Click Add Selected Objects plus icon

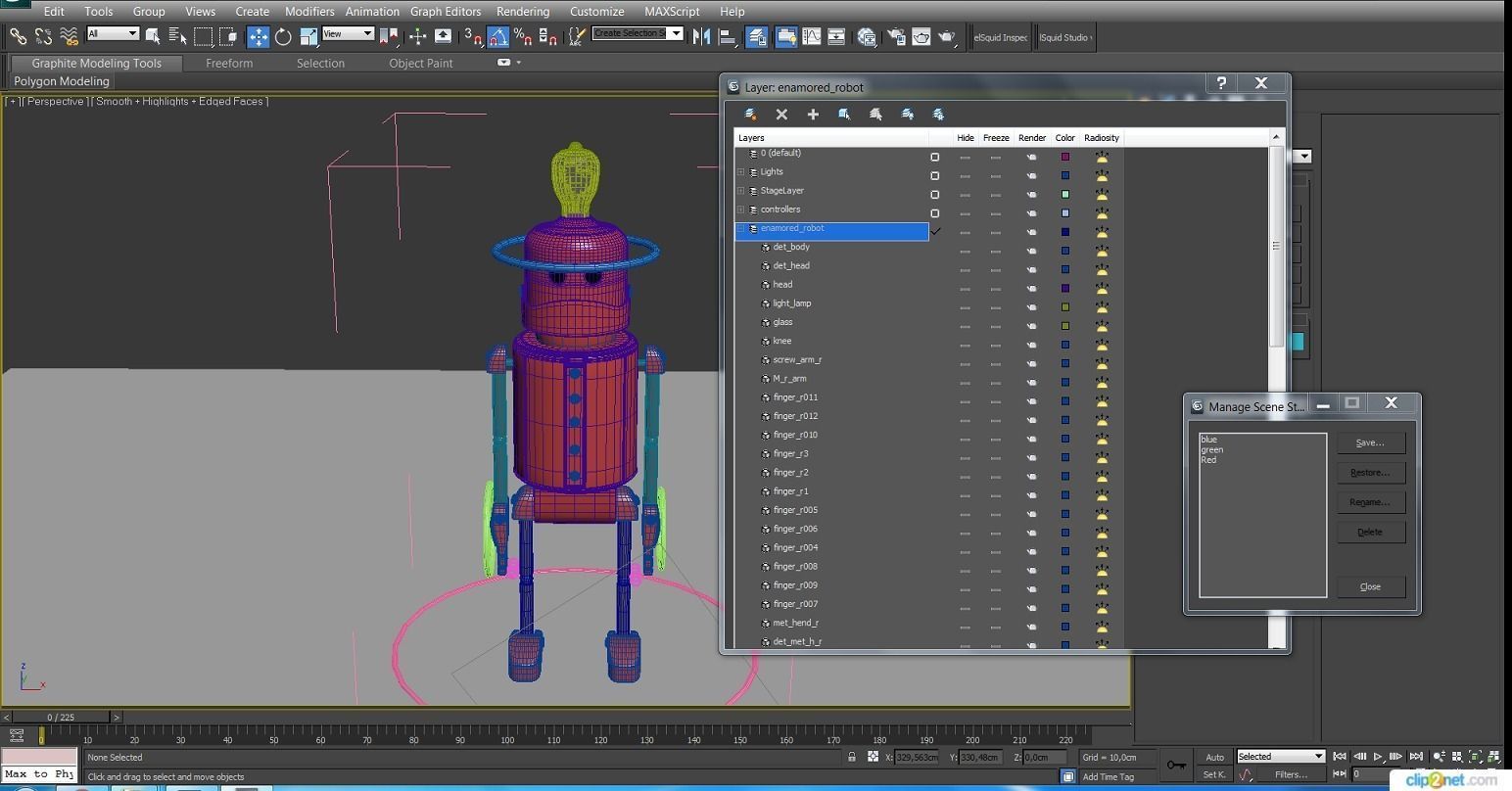coord(813,114)
